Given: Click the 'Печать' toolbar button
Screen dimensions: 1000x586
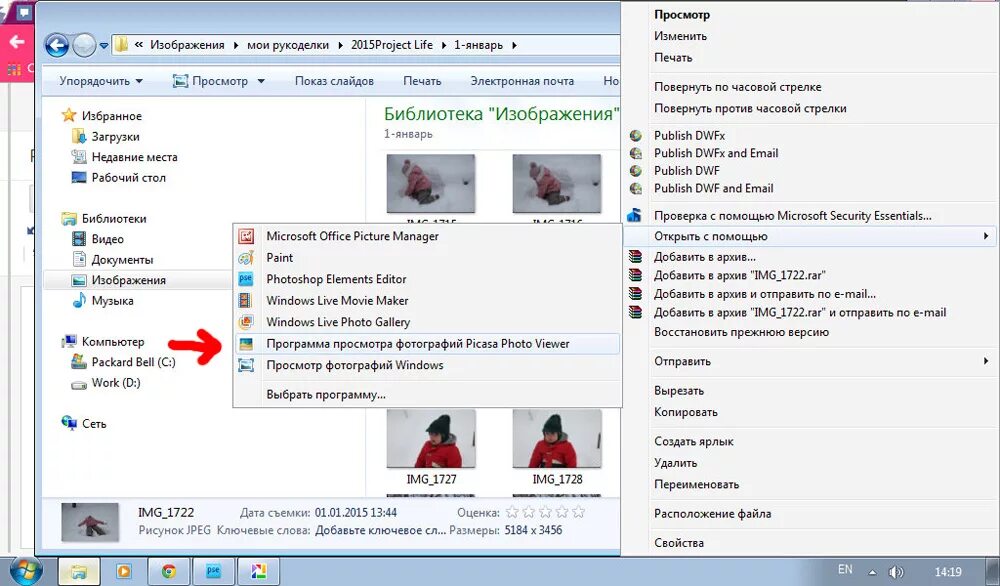Looking at the screenshot, I should click(422, 81).
